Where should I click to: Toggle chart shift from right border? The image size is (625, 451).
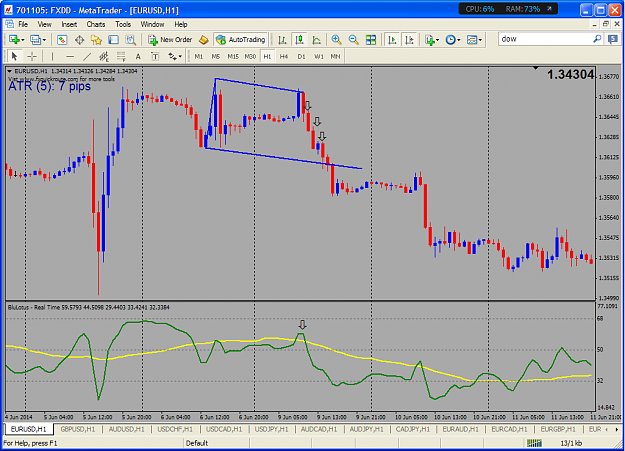click(x=409, y=39)
